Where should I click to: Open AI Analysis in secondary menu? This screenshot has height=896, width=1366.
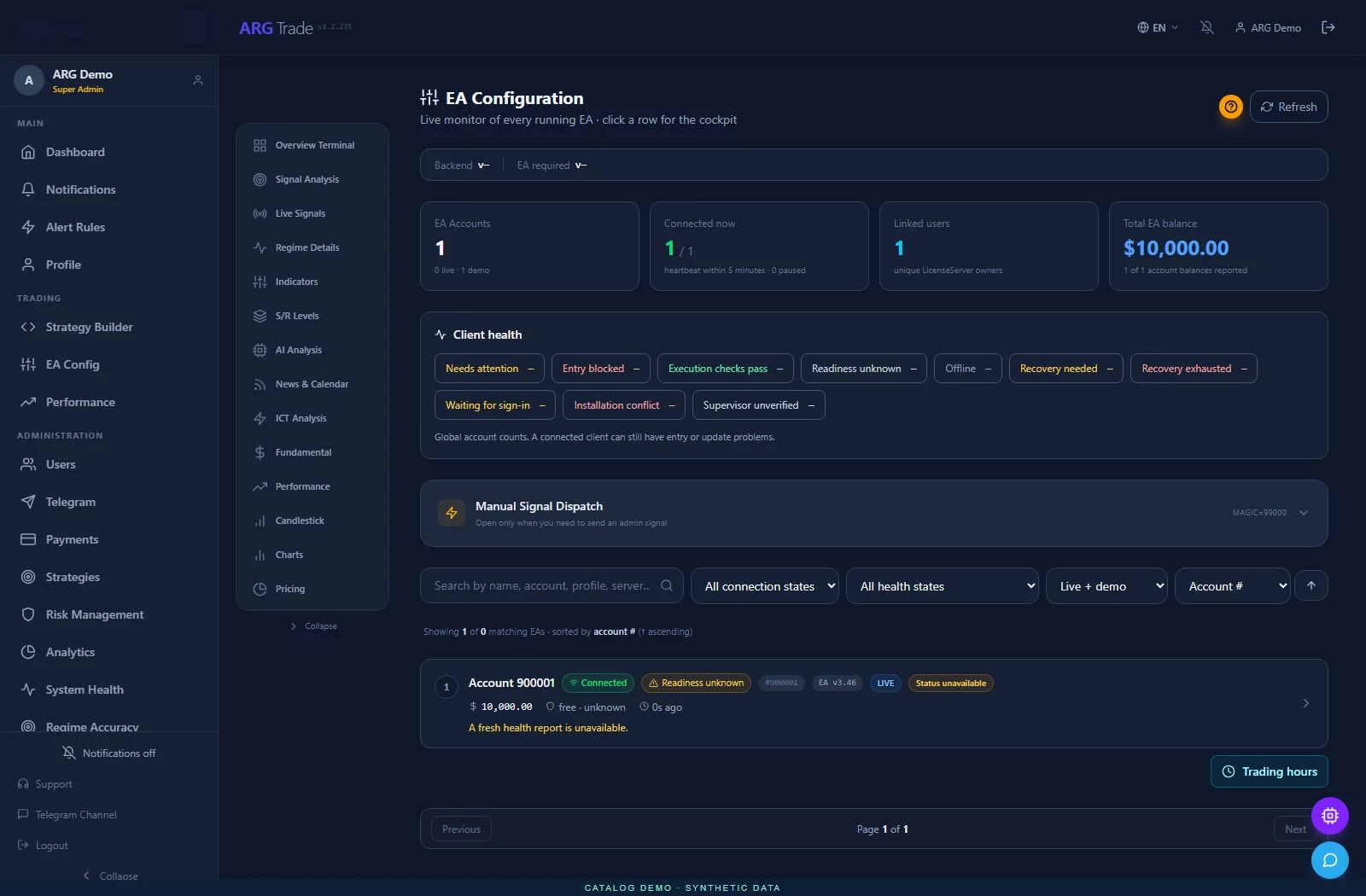(x=312, y=350)
